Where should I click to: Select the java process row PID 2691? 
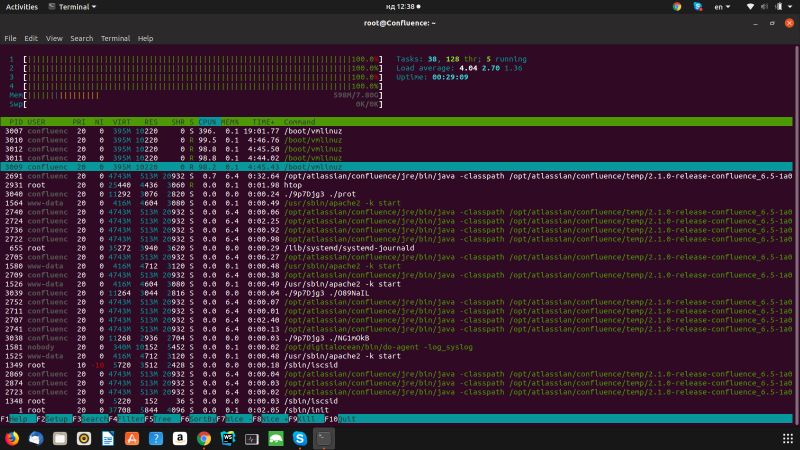(x=396, y=176)
